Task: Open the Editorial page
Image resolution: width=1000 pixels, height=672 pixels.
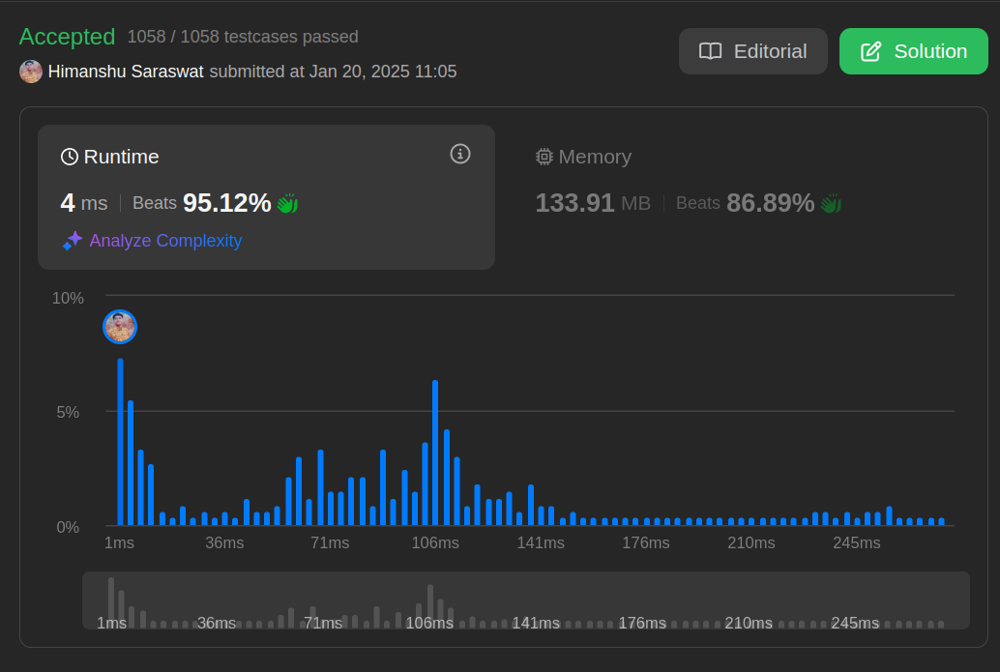Action: coord(753,51)
